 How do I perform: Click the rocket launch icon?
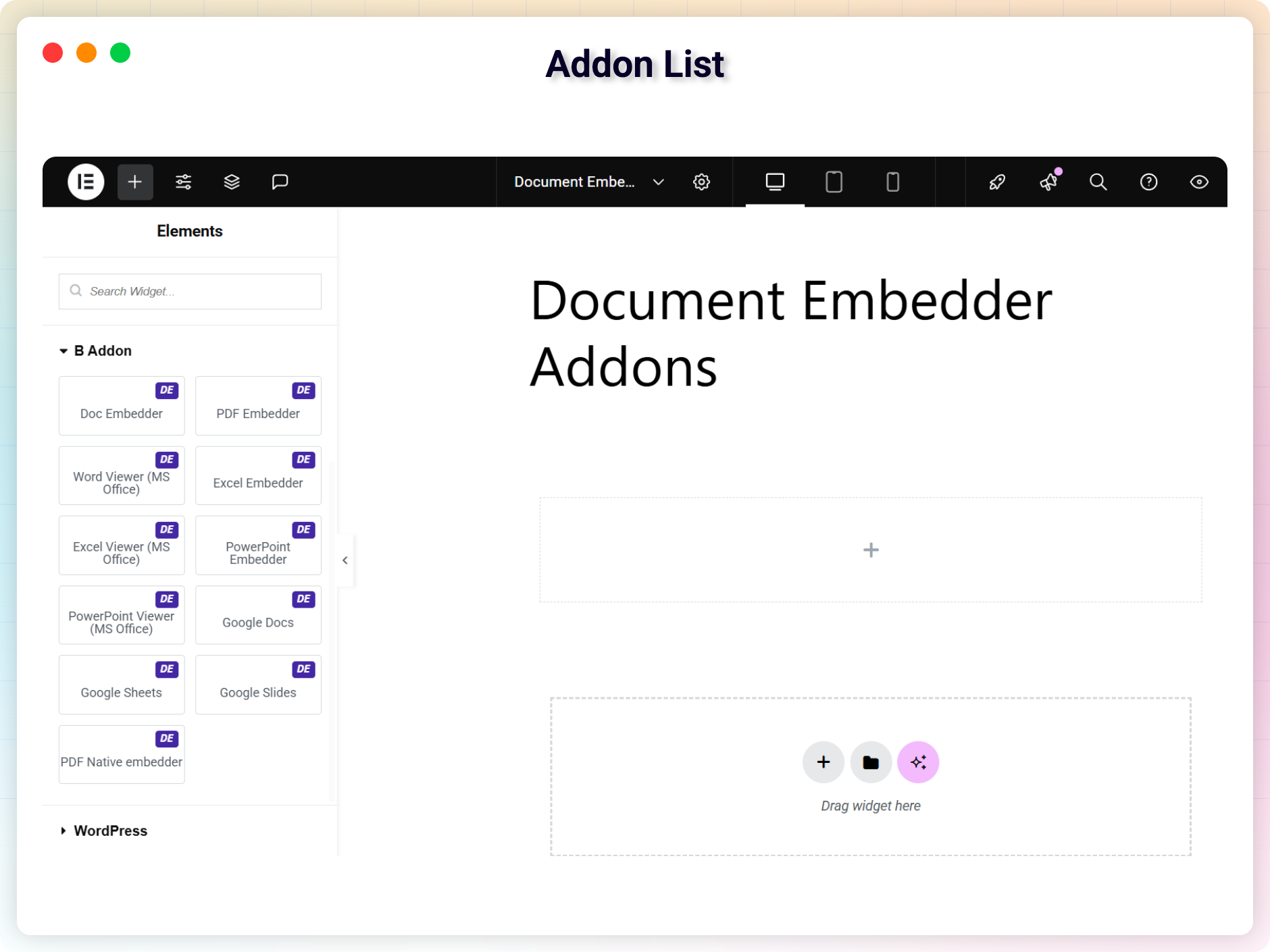click(997, 182)
